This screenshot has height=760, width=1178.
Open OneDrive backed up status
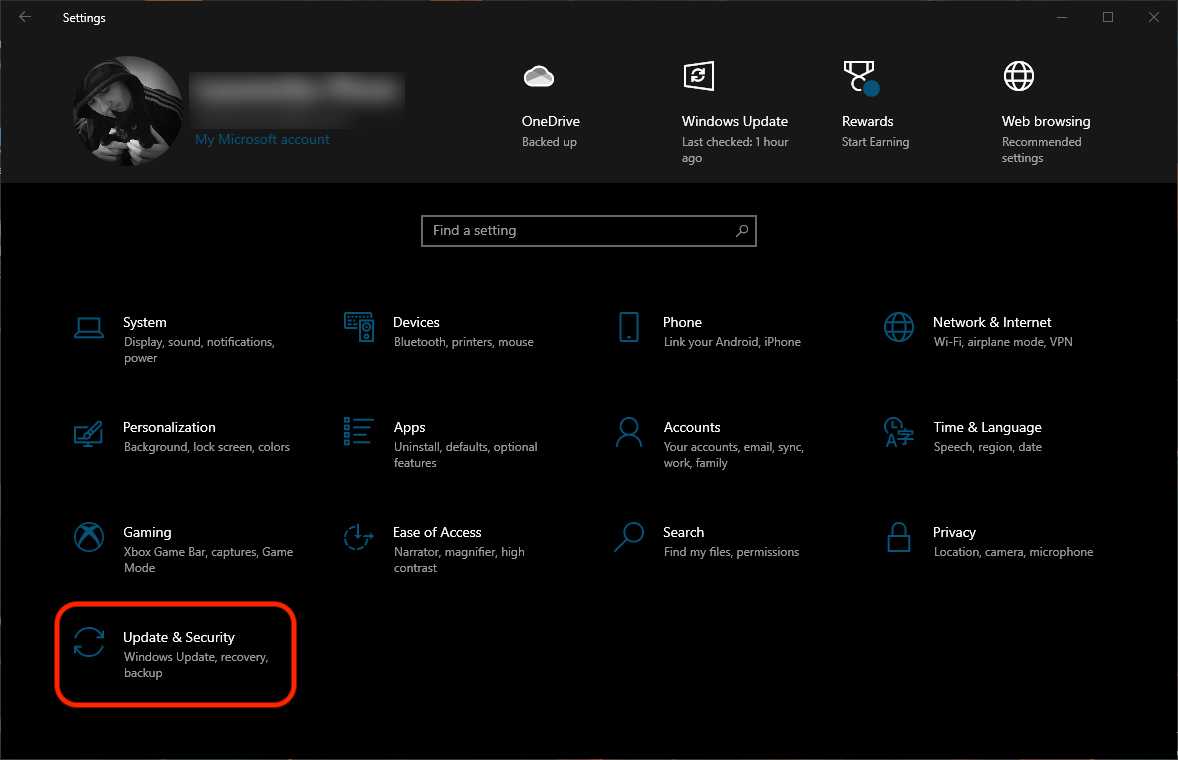550,121
